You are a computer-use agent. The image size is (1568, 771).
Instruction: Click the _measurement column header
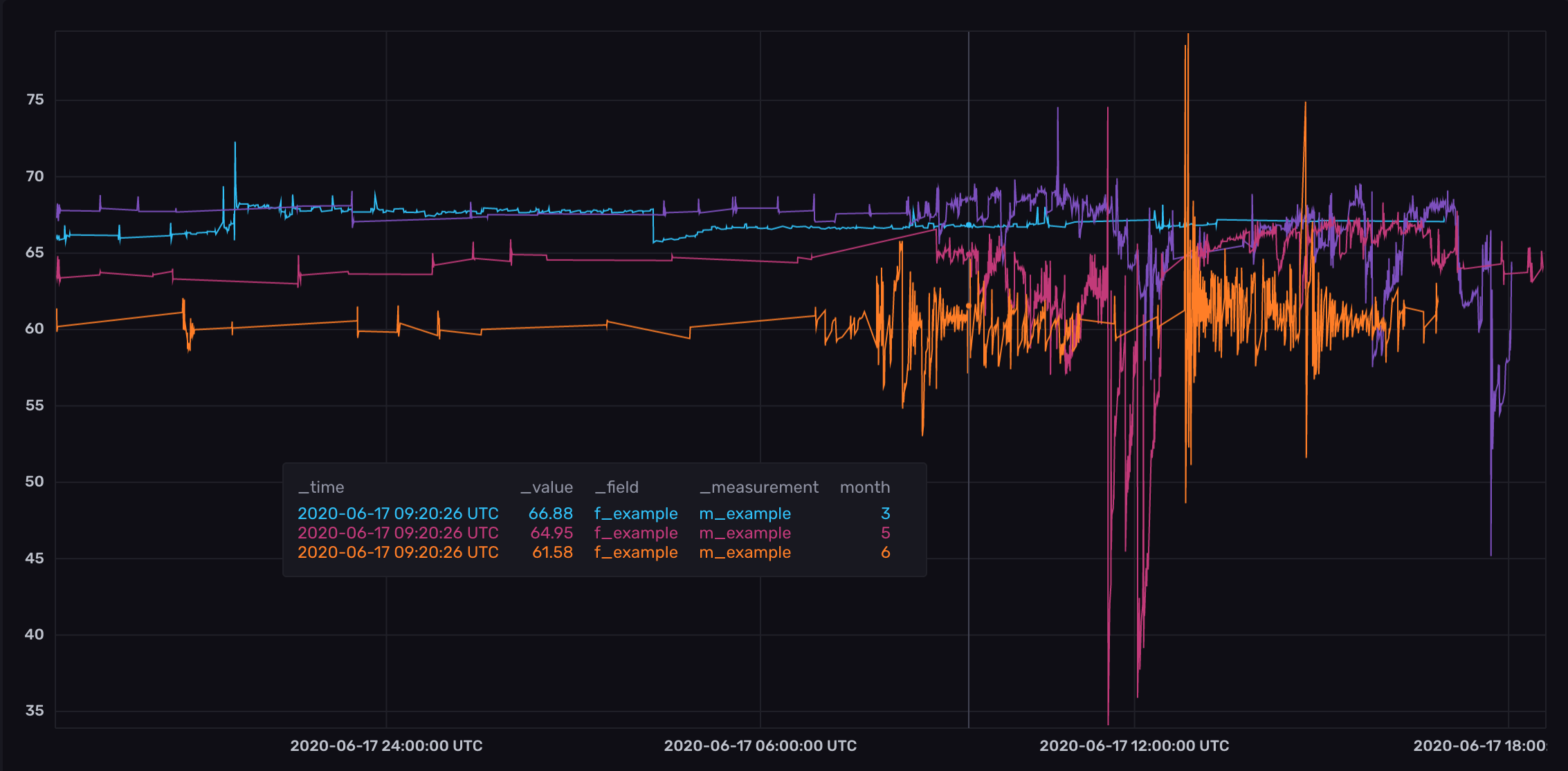coord(759,487)
